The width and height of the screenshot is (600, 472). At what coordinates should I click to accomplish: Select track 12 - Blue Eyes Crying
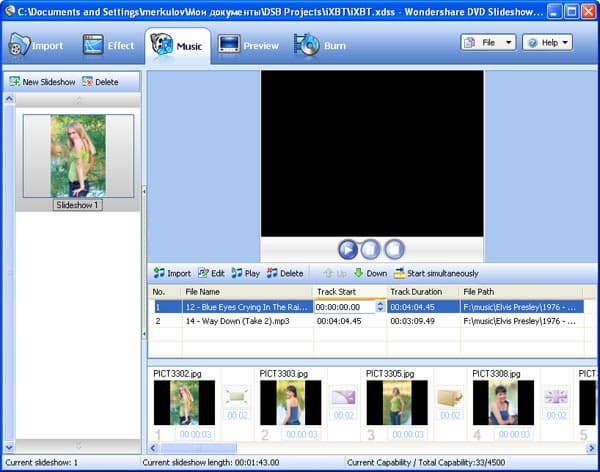click(x=246, y=307)
